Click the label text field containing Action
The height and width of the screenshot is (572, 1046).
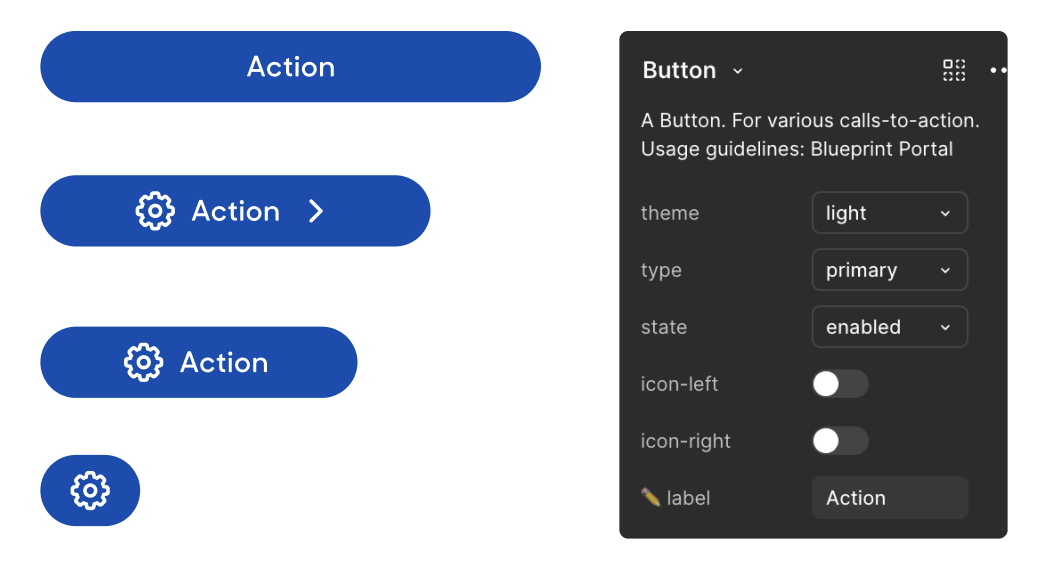[x=889, y=498]
